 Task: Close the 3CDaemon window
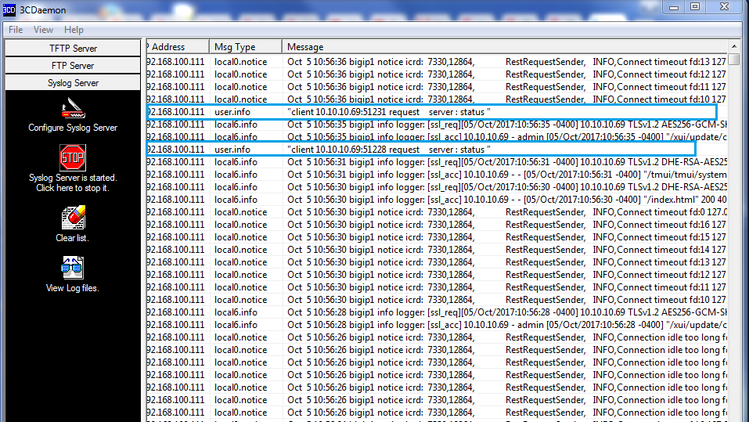tap(724, 7)
